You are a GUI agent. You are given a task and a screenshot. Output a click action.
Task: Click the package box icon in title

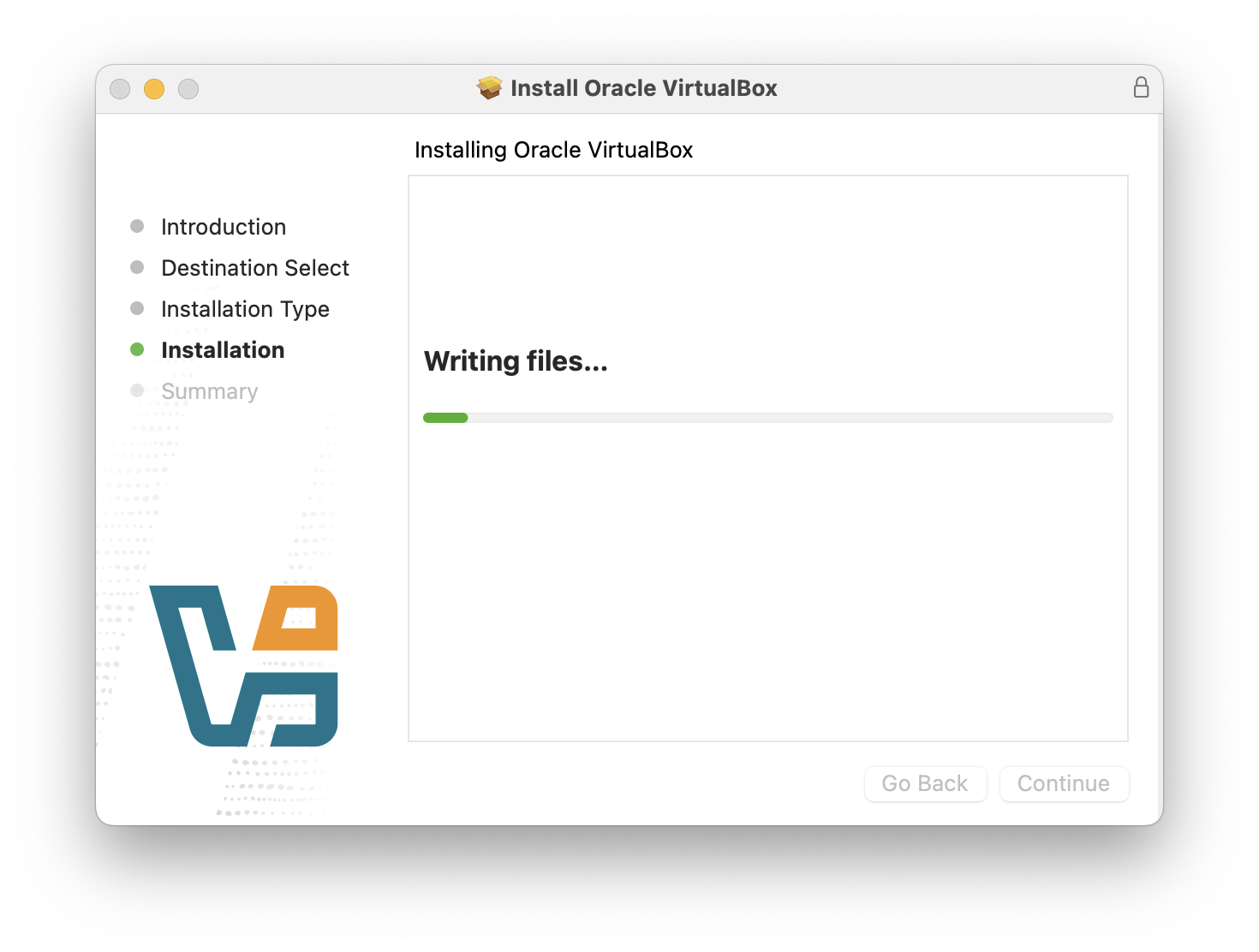[x=490, y=87]
